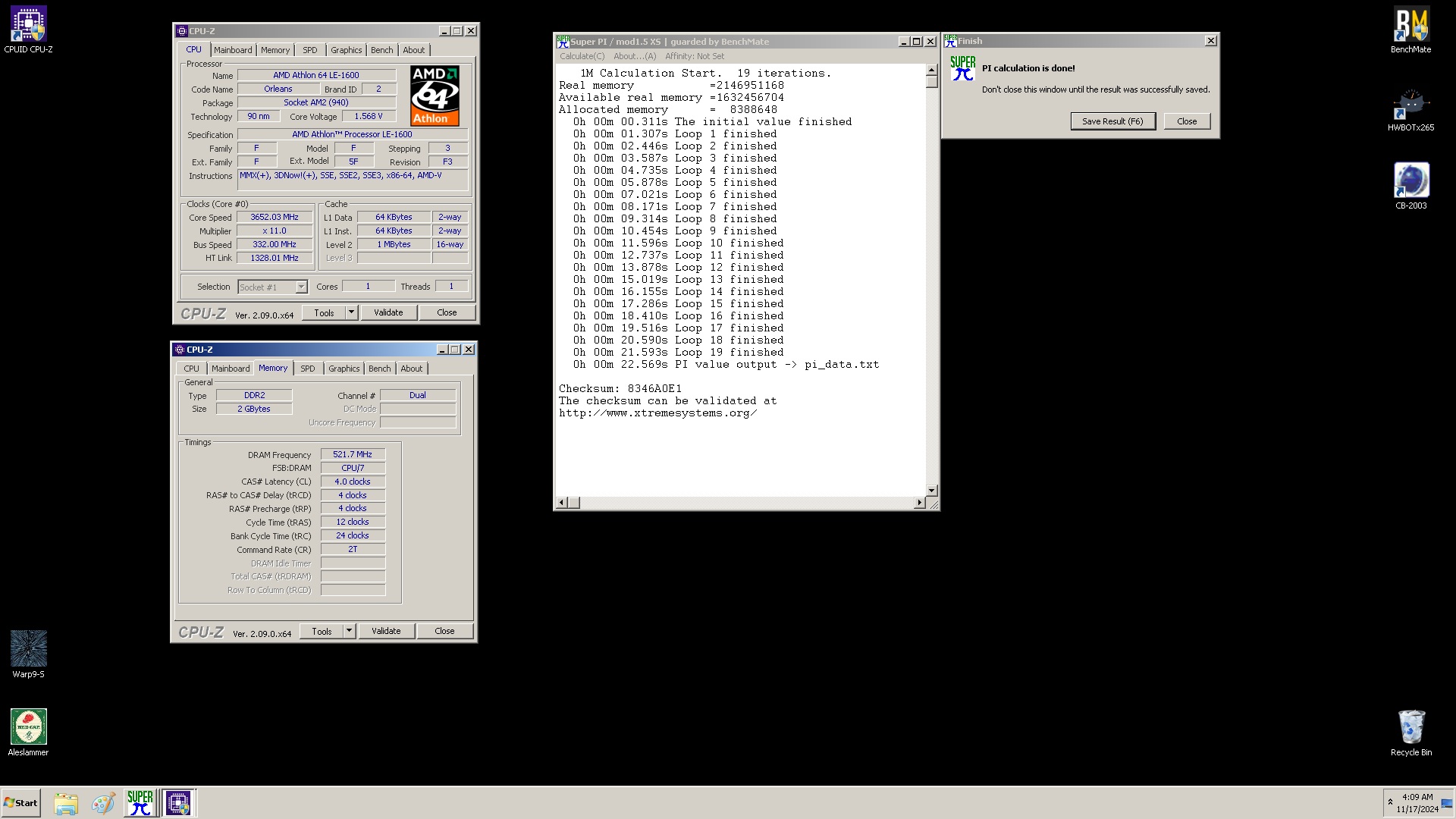Click Tools button in lower CPU-Z window
The width and height of the screenshot is (1456, 819).
point(322,631)
